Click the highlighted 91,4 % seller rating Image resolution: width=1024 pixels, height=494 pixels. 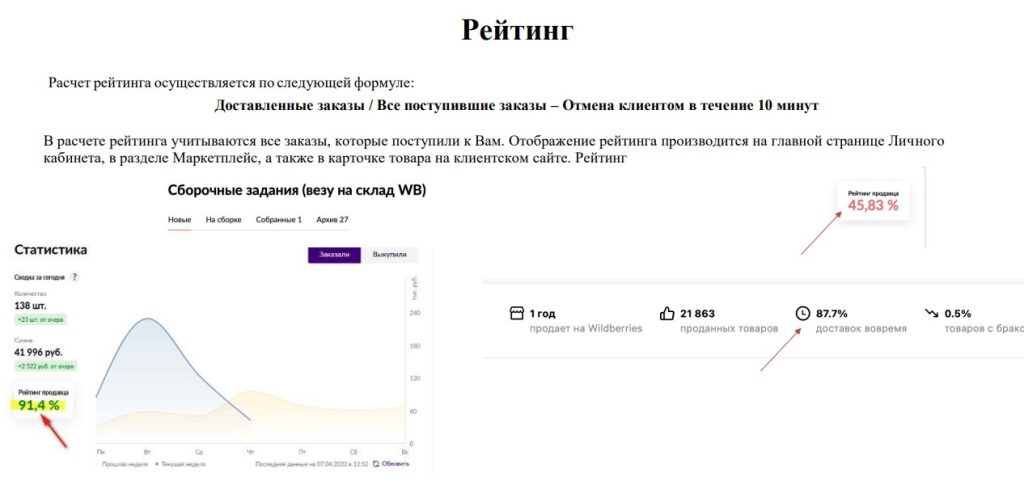click(39, 405)
